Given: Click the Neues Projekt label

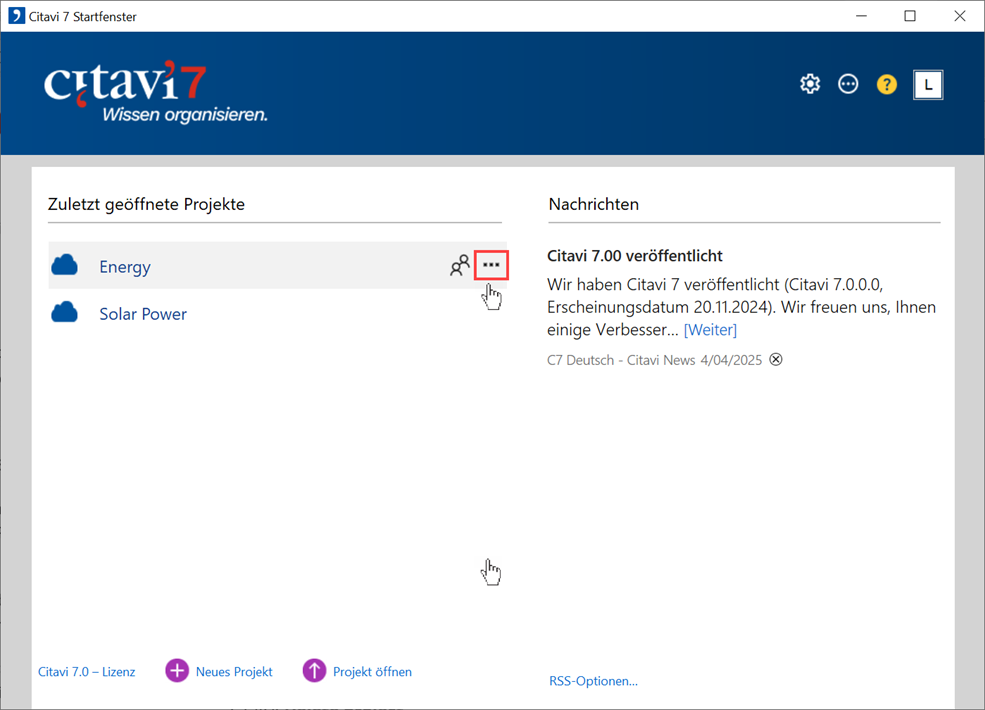Looking at the screenshot, I should pos(234,672).
